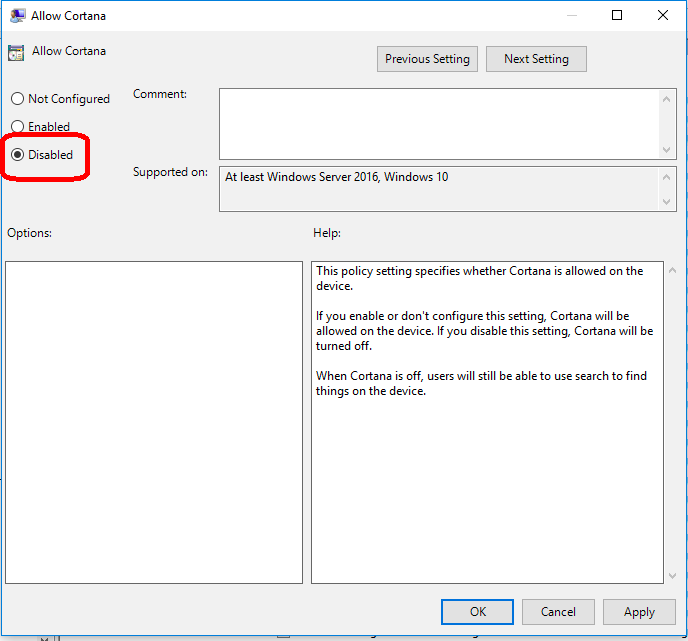Close the Allow Cortana dialog
The image size is (688, 641).
pyautogui.click(x=663, y=15)
